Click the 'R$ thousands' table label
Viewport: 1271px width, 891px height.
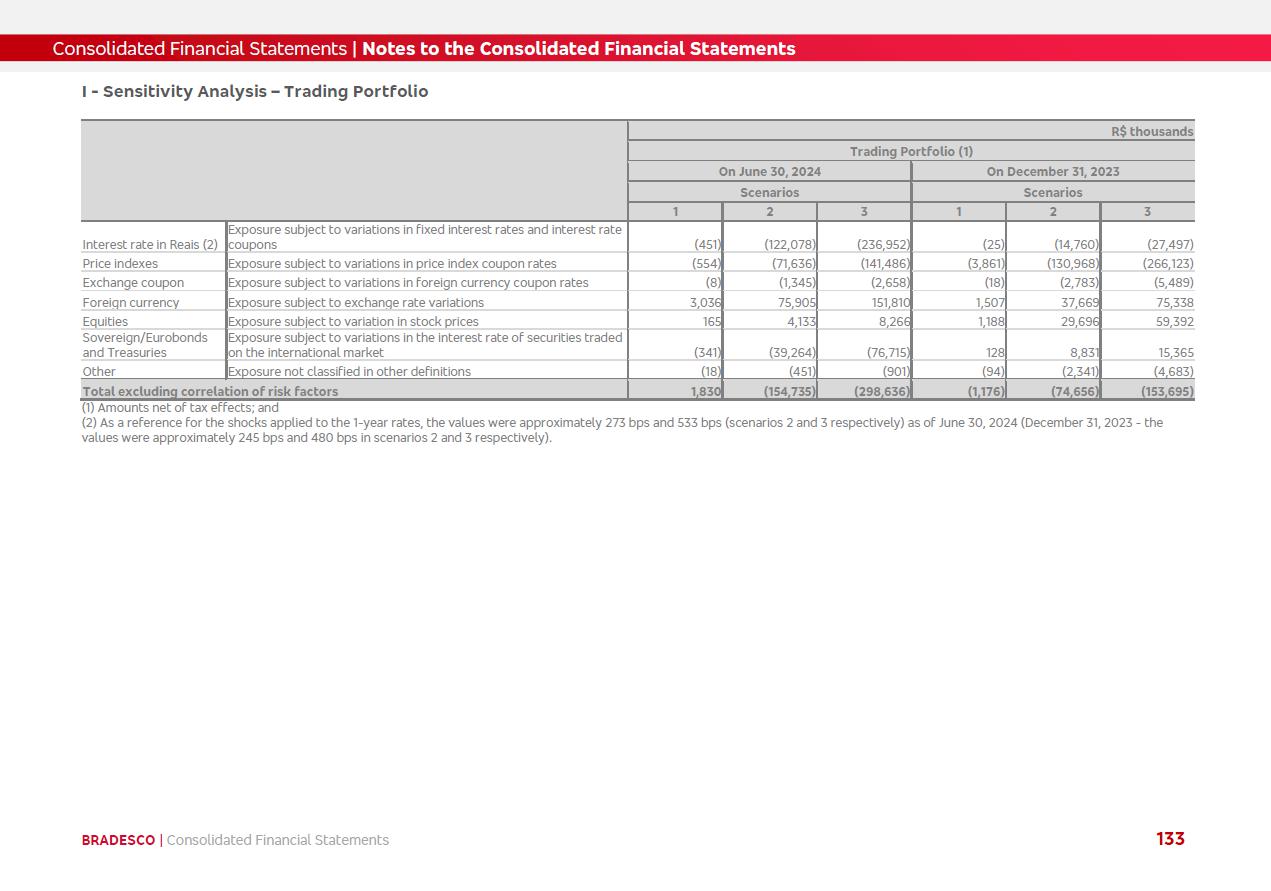[x=1152, y=132]
